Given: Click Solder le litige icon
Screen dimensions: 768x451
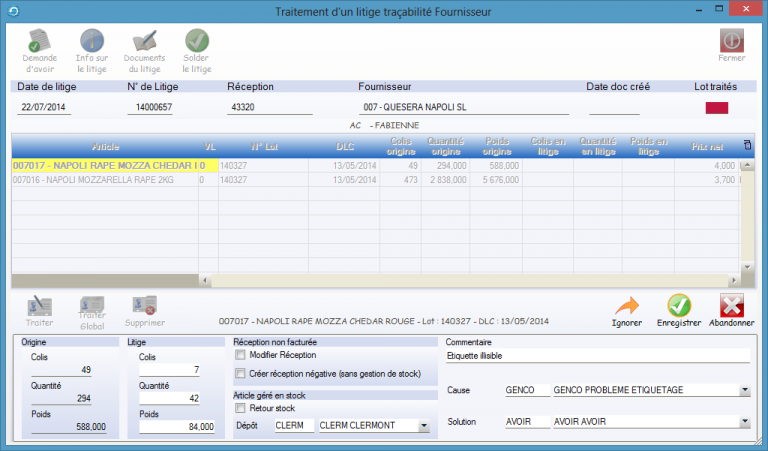Looking at the screenshot, I should coord(197,42).
